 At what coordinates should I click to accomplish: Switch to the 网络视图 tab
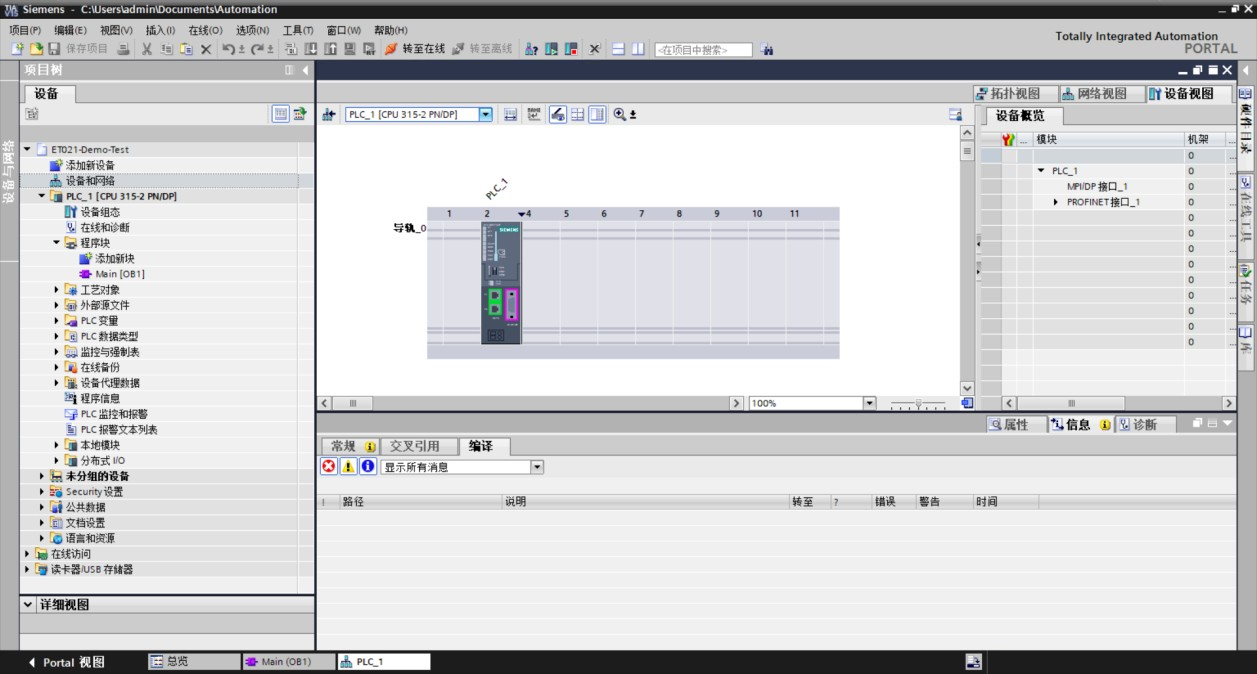(x=1094, y=94)
